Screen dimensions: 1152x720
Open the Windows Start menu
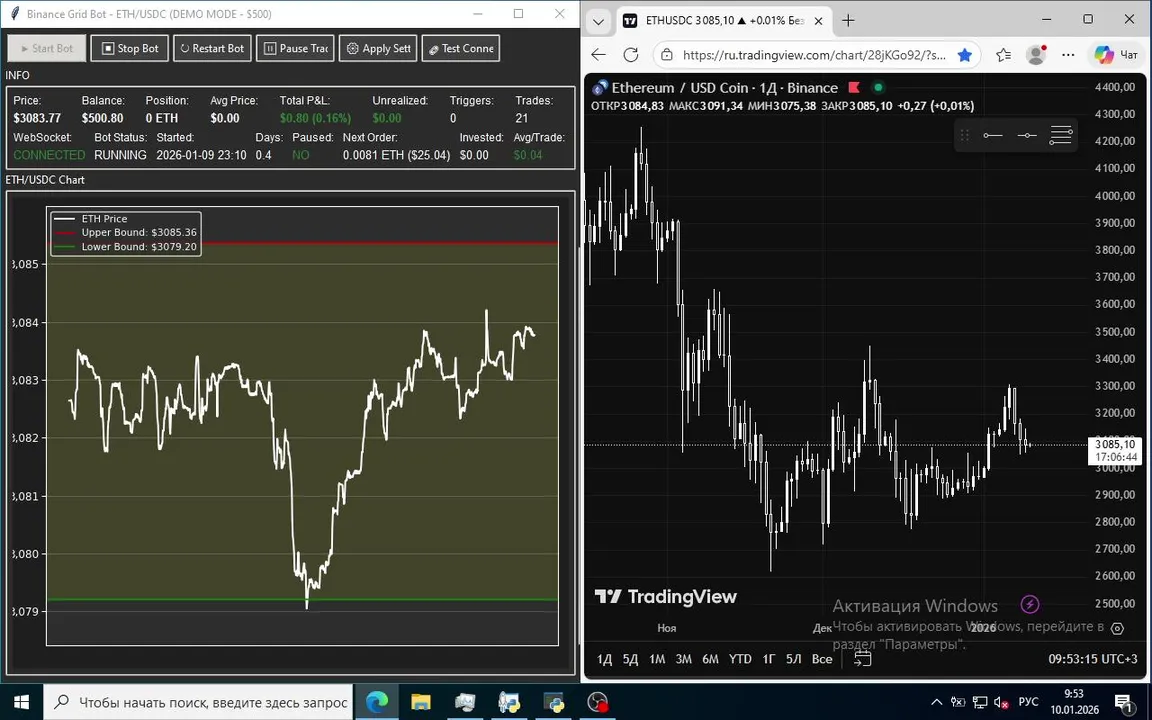(x=21, y=702)
